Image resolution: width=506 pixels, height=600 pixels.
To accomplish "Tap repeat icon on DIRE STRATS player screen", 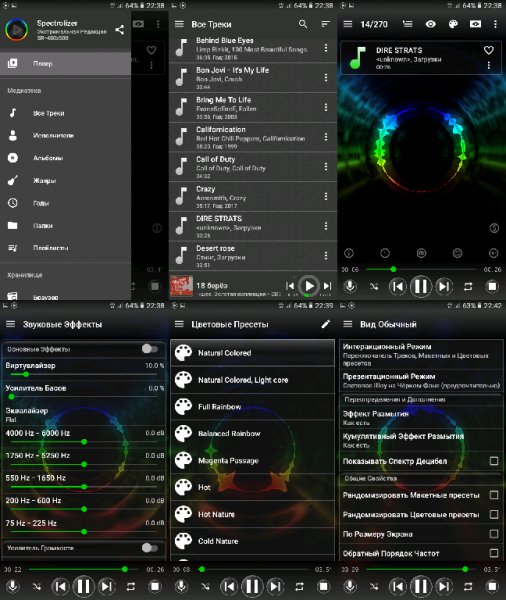I will pyautogui.click(x=468, y=286).
